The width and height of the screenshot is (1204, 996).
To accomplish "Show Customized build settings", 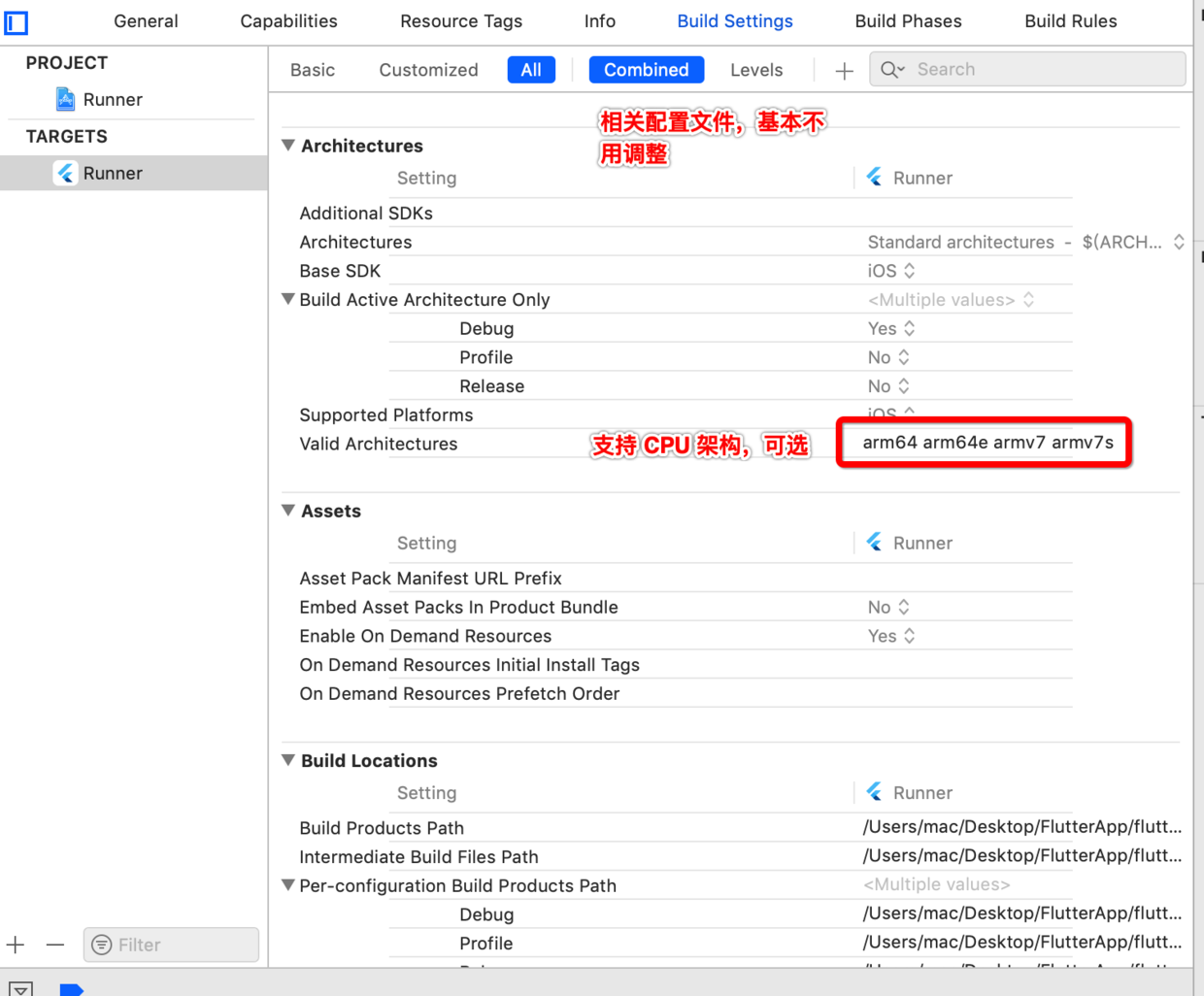I will point(428,70).
